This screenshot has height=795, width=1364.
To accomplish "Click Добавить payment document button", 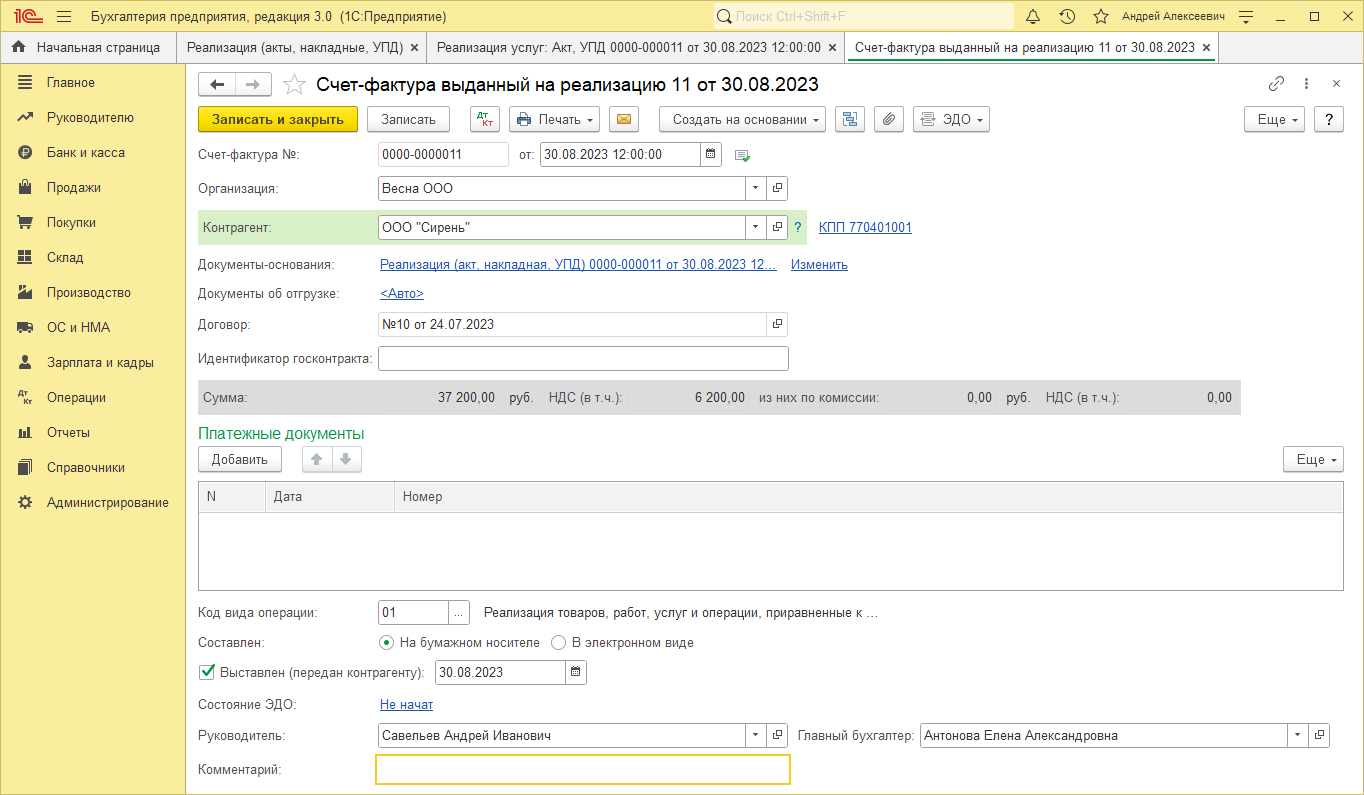I will click(240, 460).
